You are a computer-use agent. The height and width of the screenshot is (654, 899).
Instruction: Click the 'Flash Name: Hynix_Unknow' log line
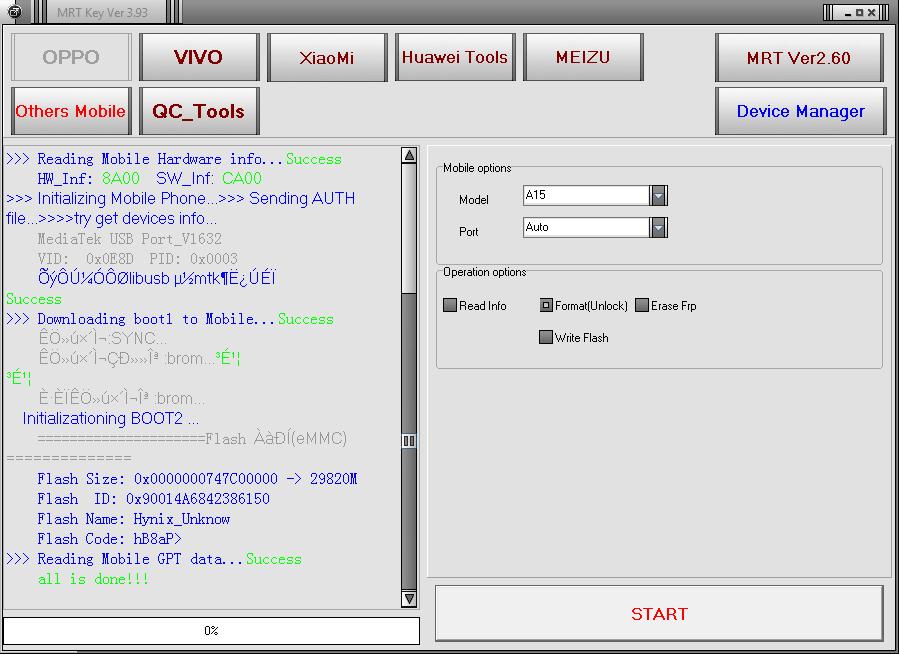[134, 519]
